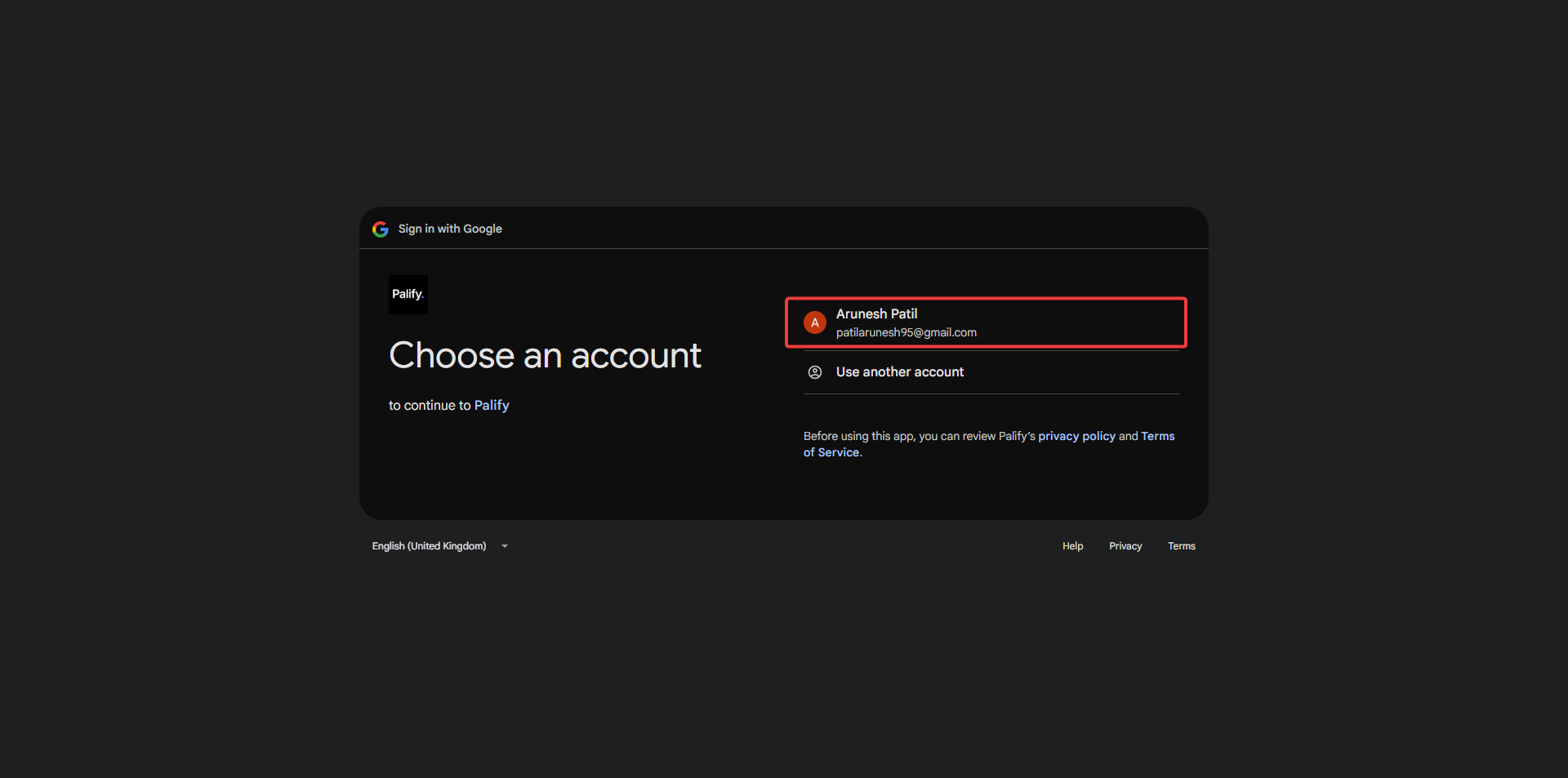Open the 'of Service' terms link
Screen dimensions: 1568x778
pos(831,453)
